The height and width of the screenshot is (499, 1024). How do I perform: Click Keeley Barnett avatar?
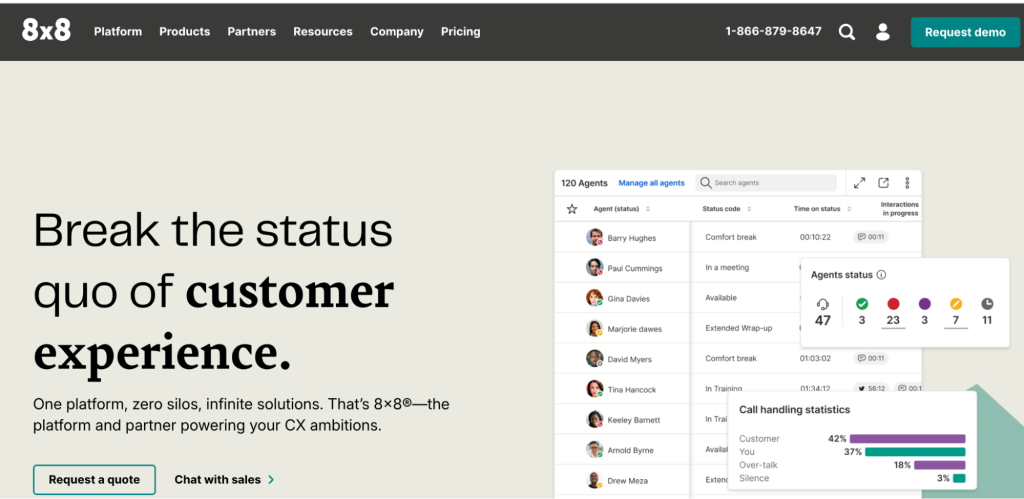coord(594,419)
